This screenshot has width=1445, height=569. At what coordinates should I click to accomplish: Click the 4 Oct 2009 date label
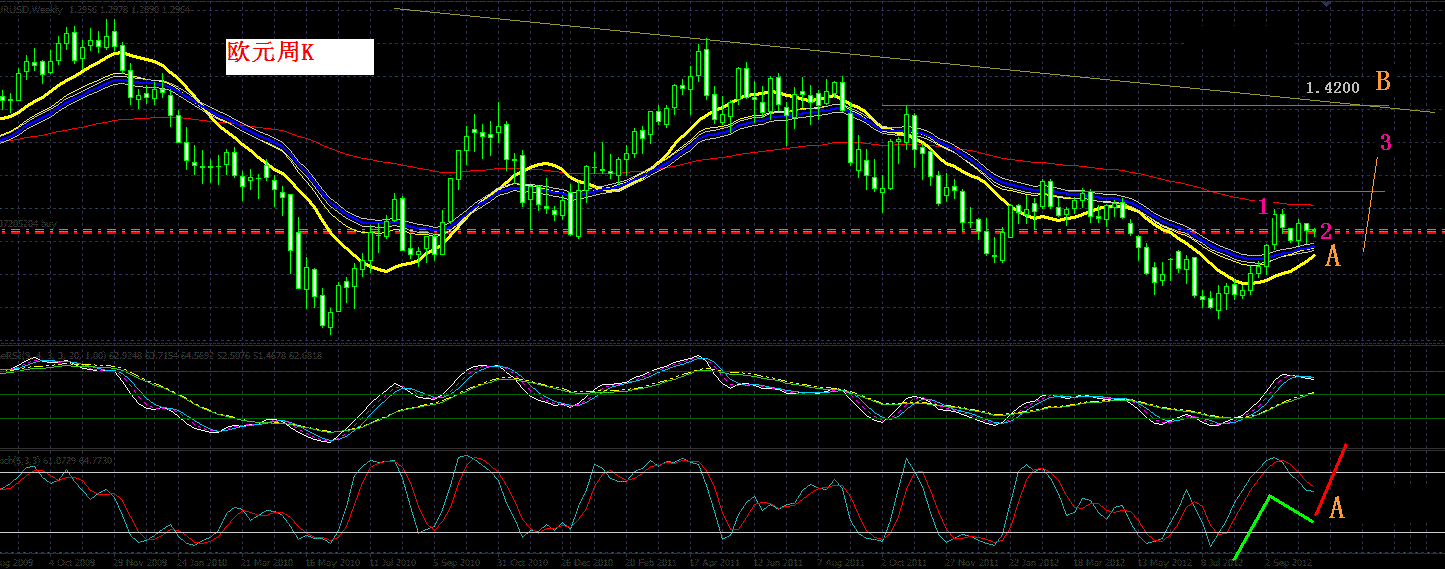72,562
